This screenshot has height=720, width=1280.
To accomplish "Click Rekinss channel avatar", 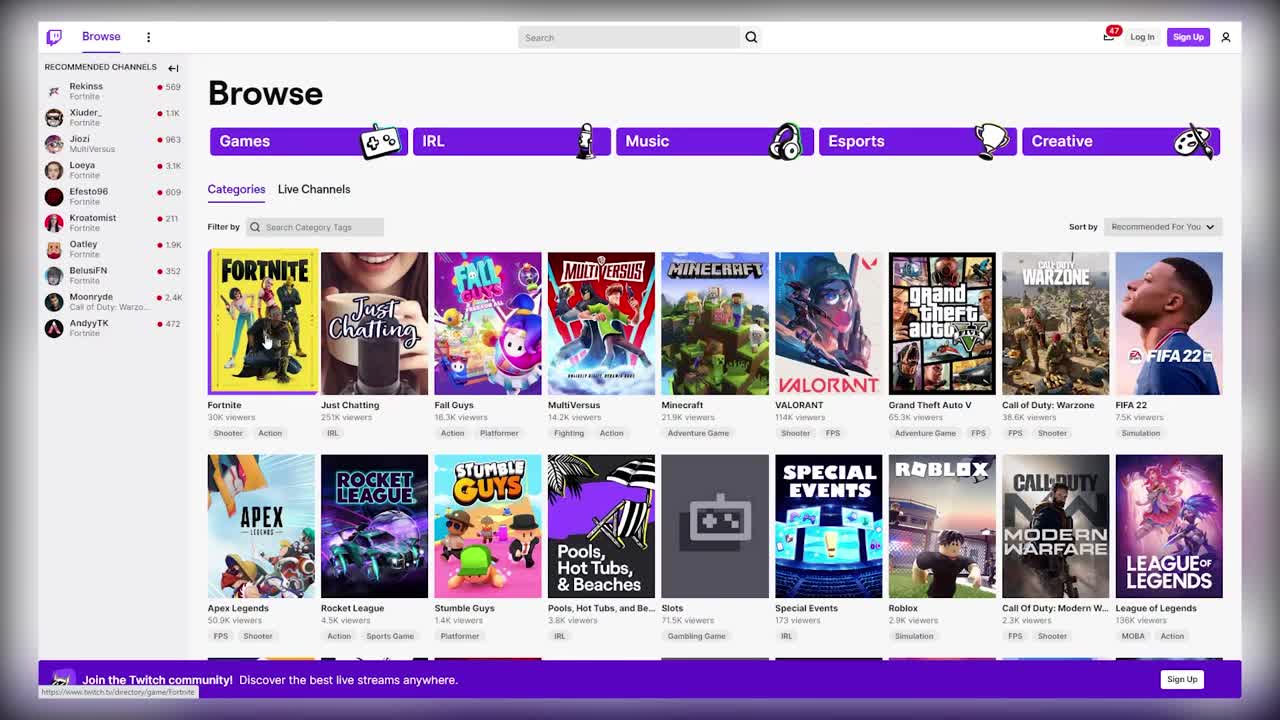I will click(54, 91).
